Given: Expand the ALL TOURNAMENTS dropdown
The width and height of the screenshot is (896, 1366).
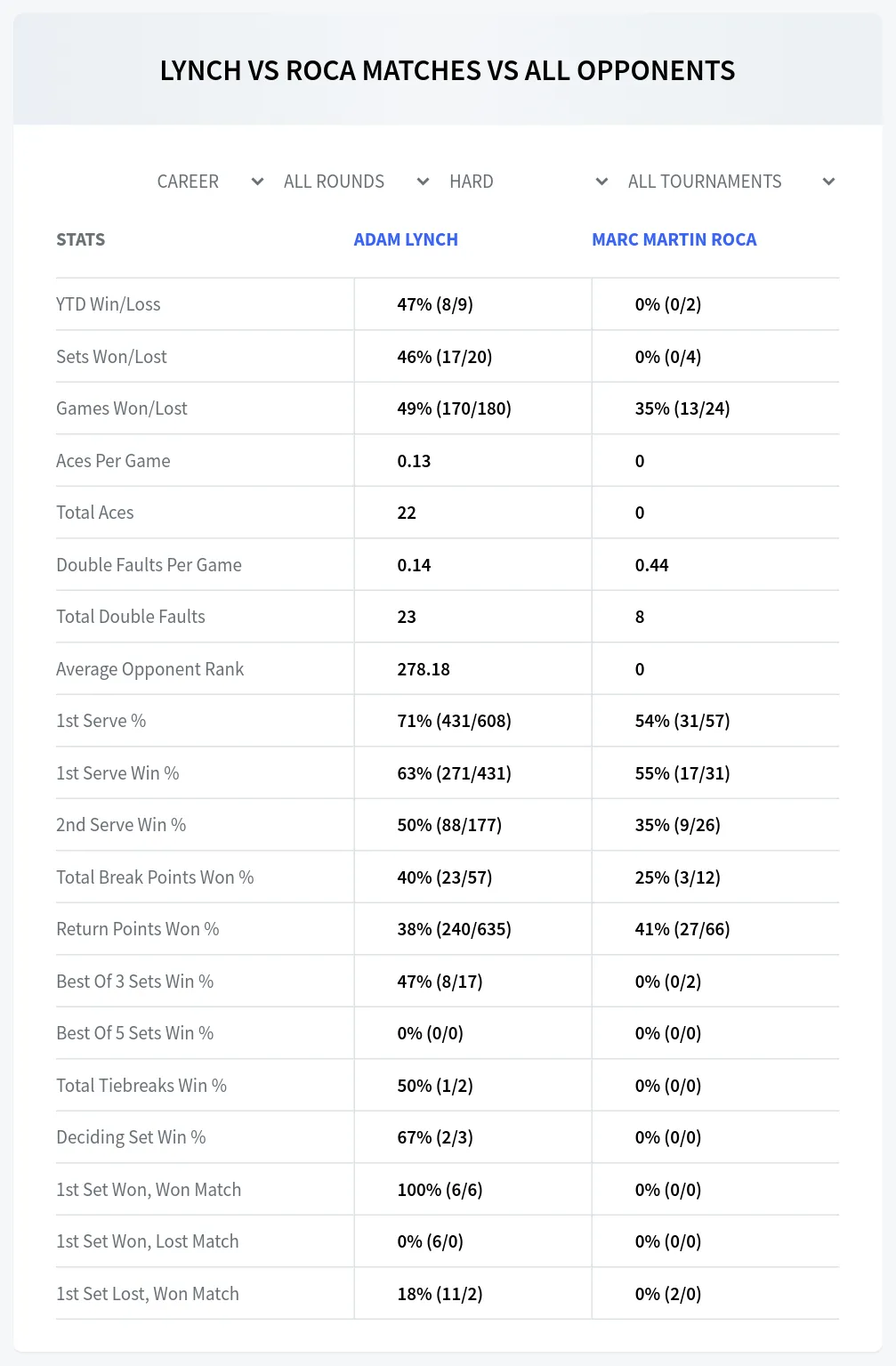Looking at the screenshot, I should 731,182.
